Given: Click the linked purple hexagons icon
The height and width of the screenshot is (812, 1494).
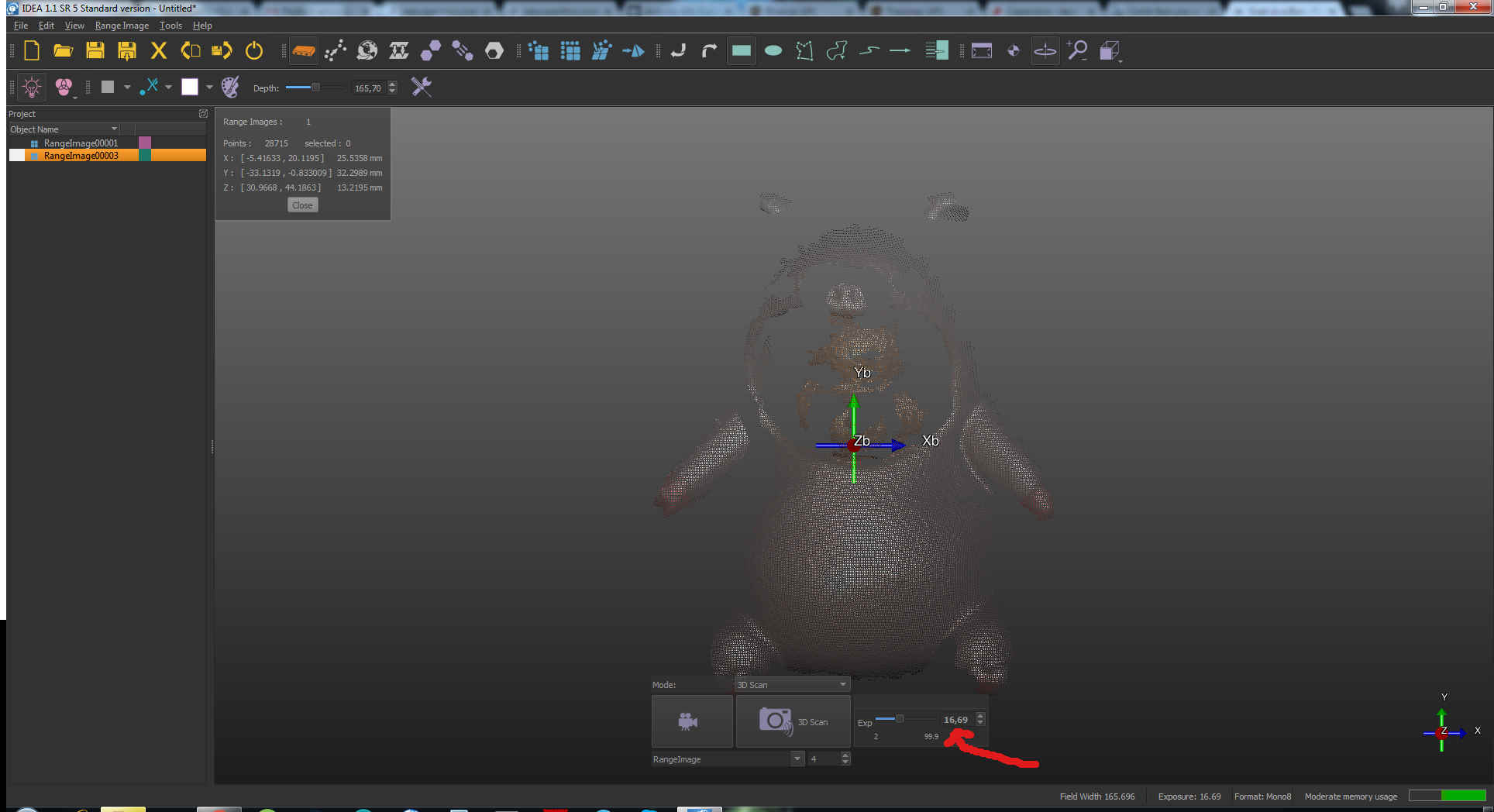Looking at the screenshot, I should pyautogui.click(x=462, y=51).
